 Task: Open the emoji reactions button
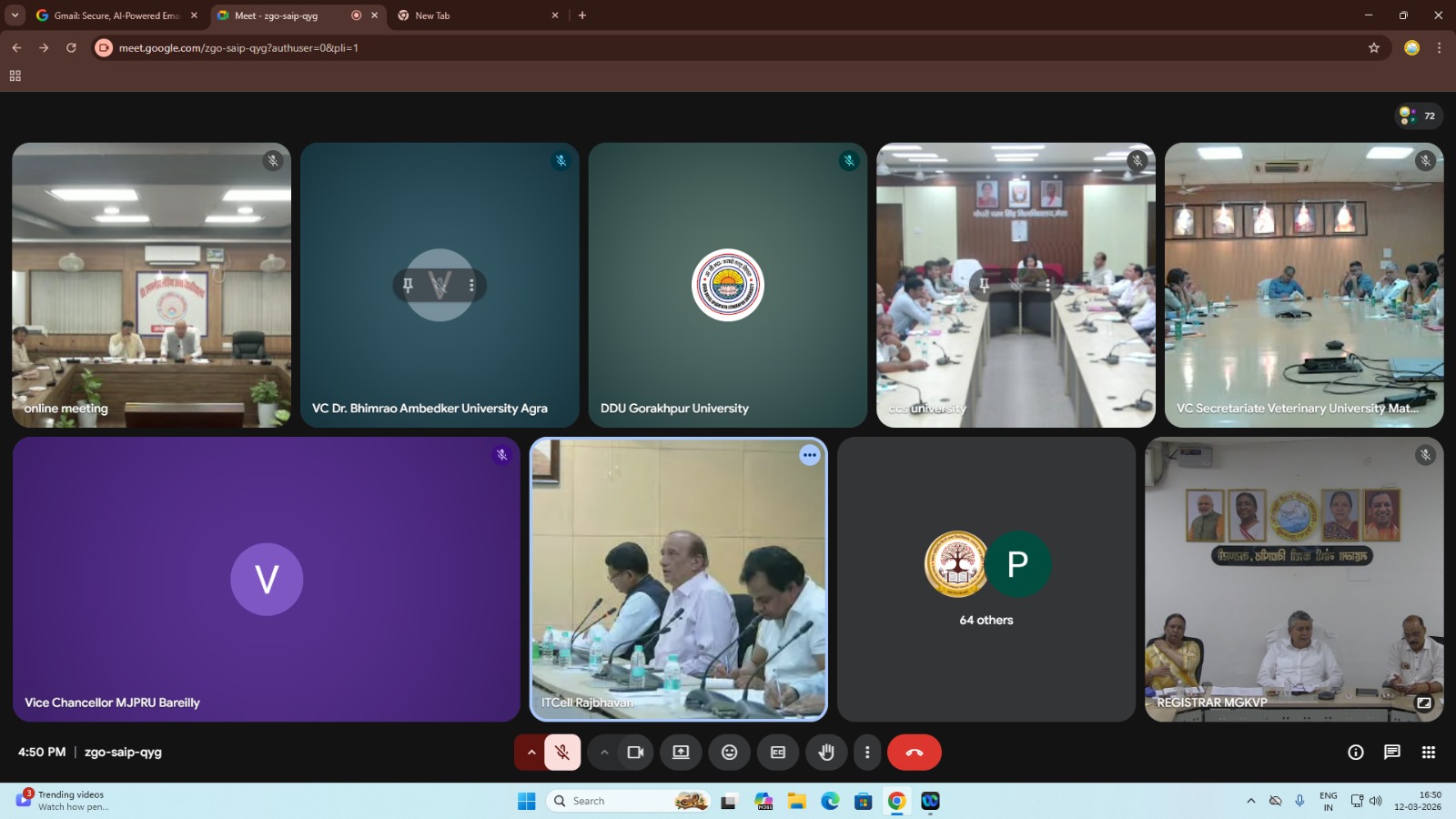pos(729,753)
